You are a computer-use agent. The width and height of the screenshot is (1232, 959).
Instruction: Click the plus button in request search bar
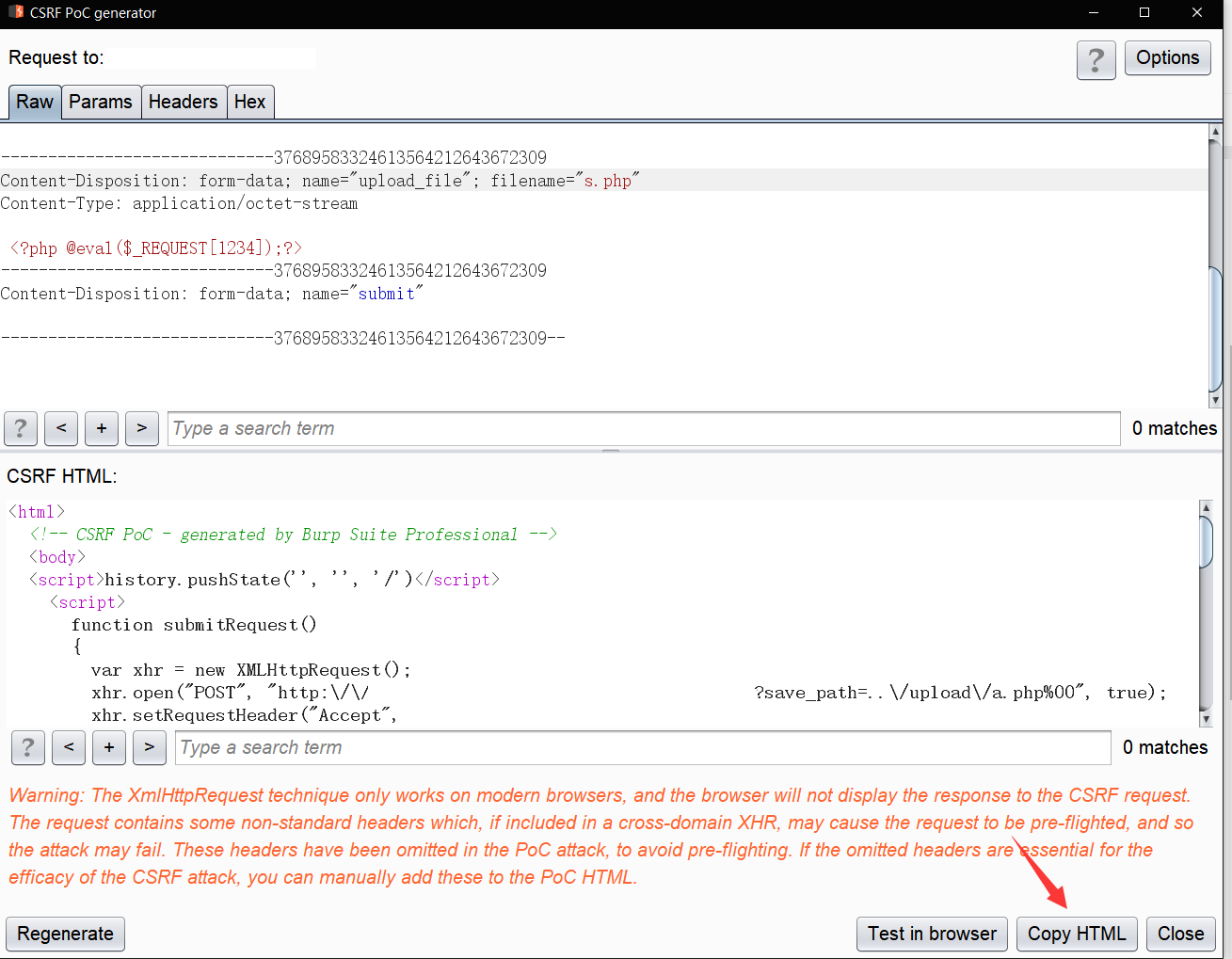click(102, 428)
